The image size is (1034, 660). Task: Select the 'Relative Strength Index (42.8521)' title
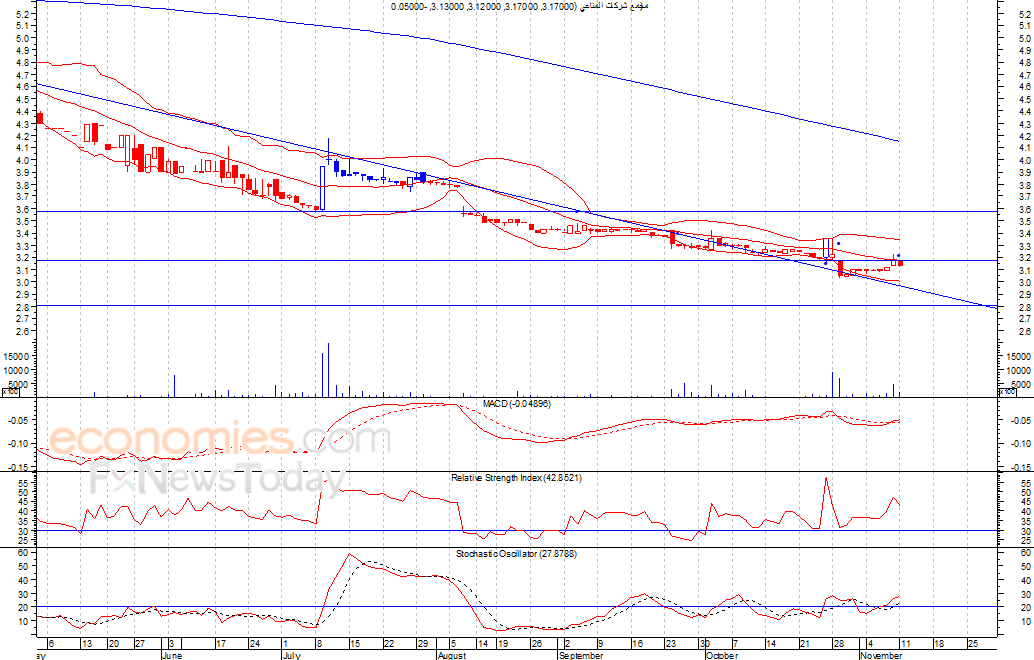pyautogui.click(x=516, y=477)
